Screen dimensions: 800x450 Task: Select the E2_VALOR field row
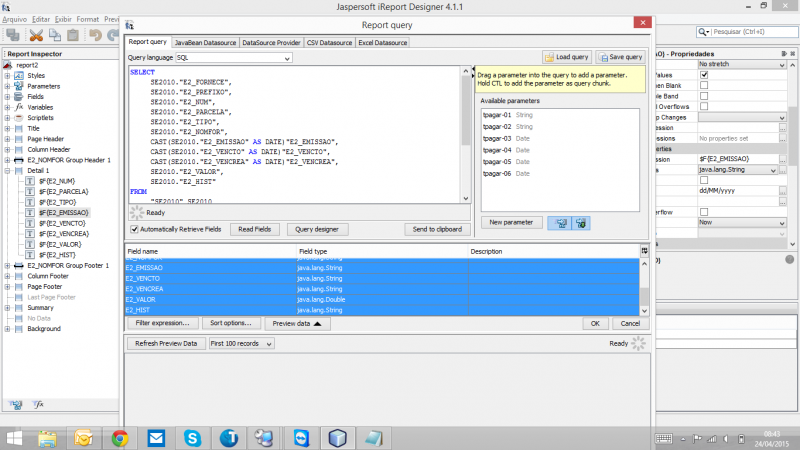(x=382, y=299)
